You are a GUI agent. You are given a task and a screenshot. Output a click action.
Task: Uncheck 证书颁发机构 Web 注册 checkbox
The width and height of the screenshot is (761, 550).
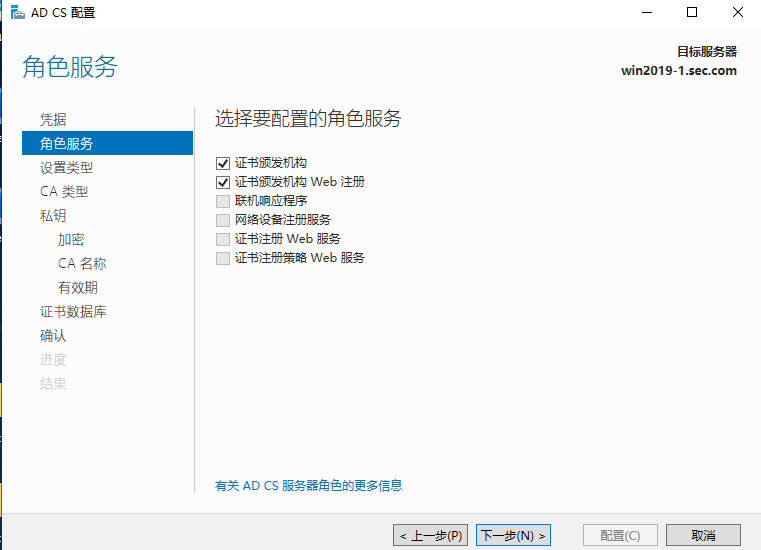click(x=222, y=182)
